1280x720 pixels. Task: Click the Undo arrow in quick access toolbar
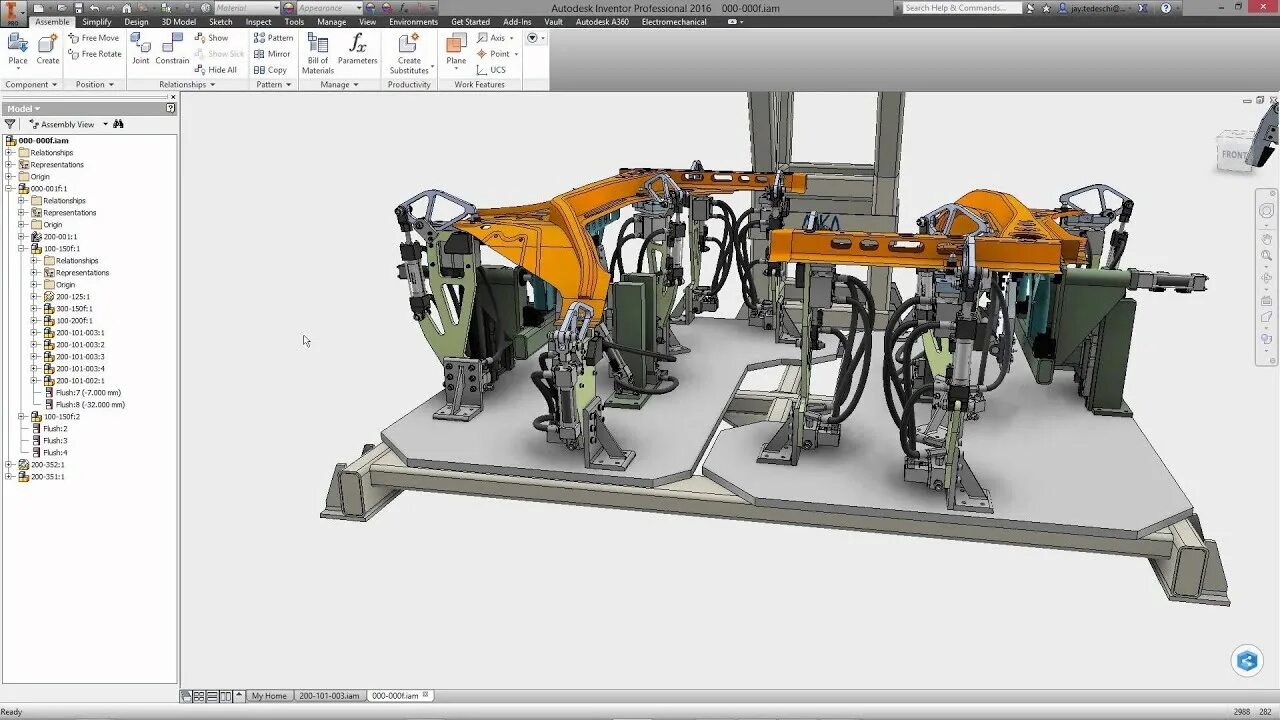pos(94,8)
